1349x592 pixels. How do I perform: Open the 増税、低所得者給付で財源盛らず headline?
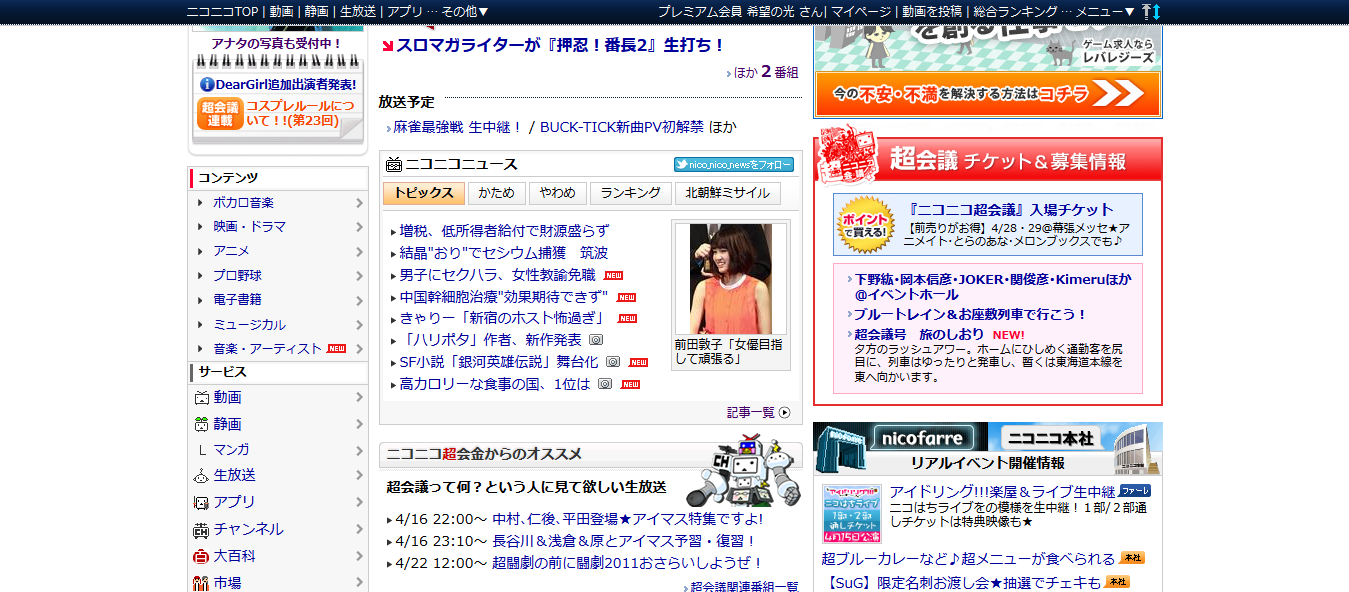click(x=504, y=231)
